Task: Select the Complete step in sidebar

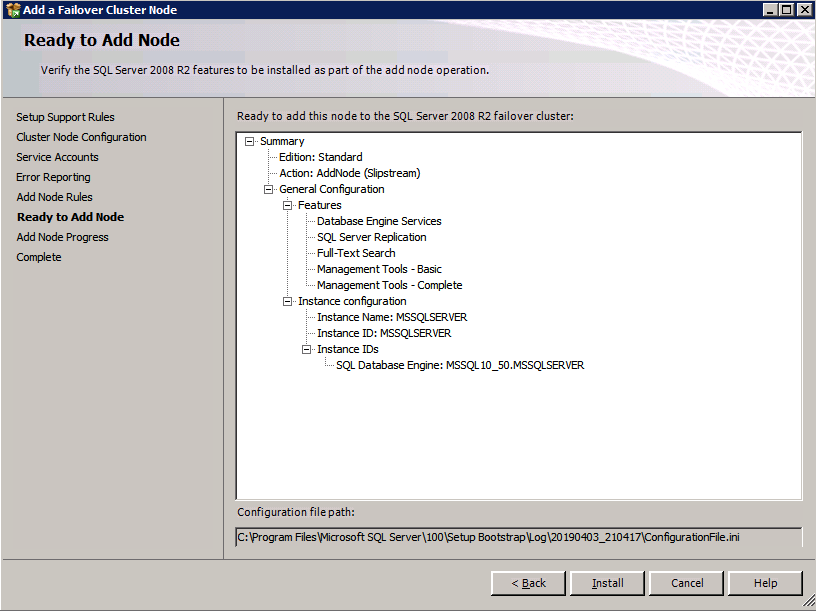Action: pyautogui.click(x=39, y=257)
